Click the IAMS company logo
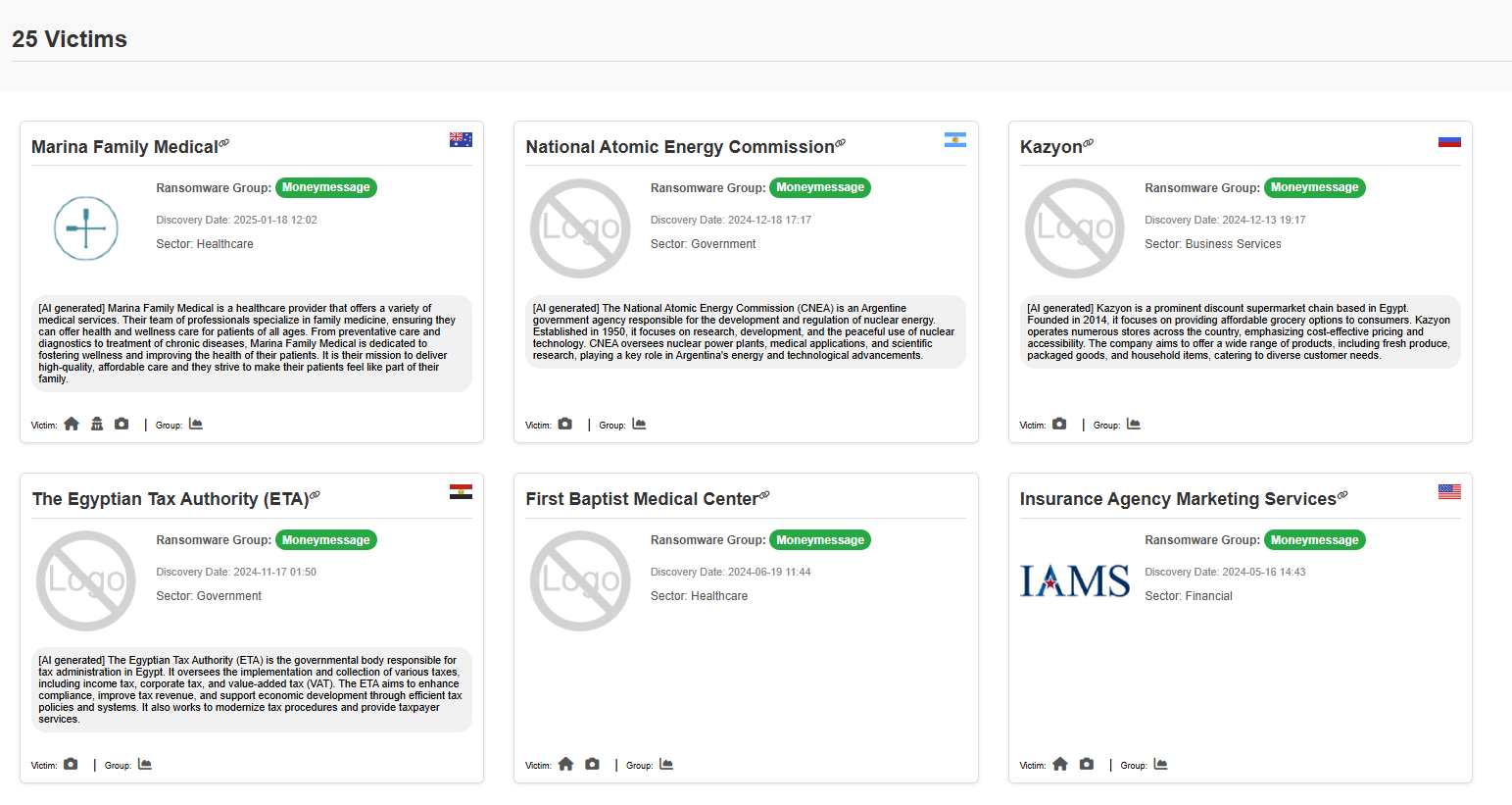Image resolution: width=1512 pixels, height=805 pixels. [x=1075, y=580]
